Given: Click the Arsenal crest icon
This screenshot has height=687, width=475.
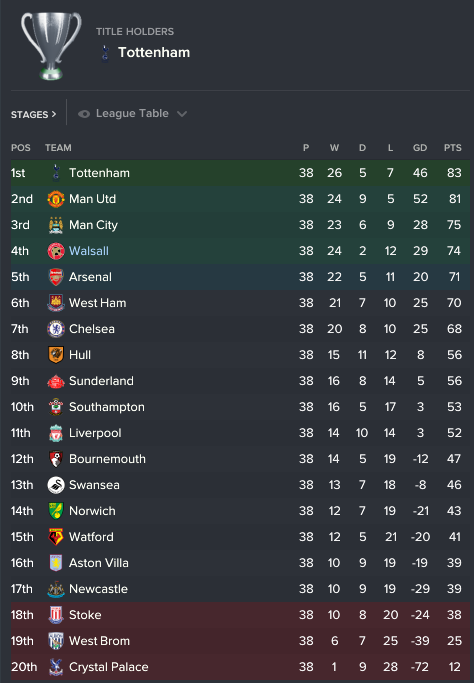Looking at the screenshot, I should pos(56,277).
